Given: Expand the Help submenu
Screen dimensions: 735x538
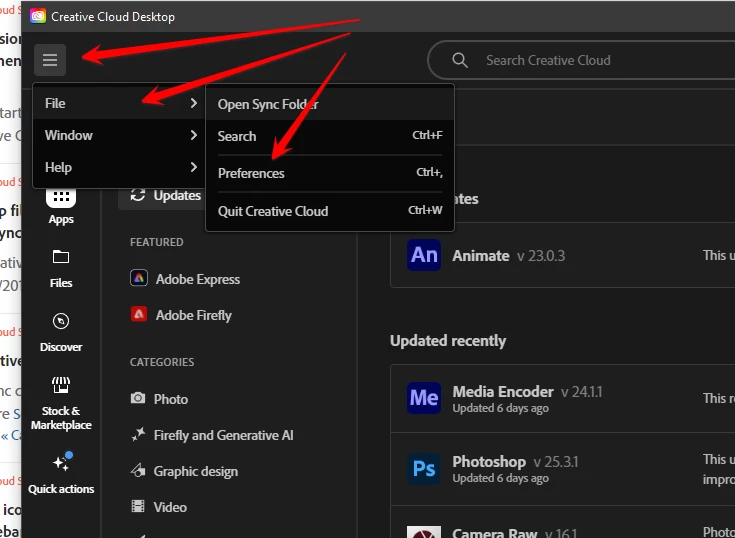Looking at the screenshot, I should tap(120, 167).
